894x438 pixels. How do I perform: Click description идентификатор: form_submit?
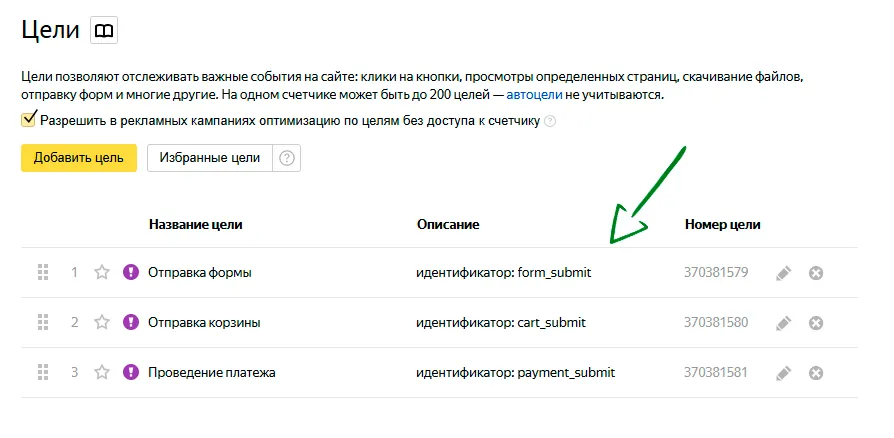tap(503, 273)
